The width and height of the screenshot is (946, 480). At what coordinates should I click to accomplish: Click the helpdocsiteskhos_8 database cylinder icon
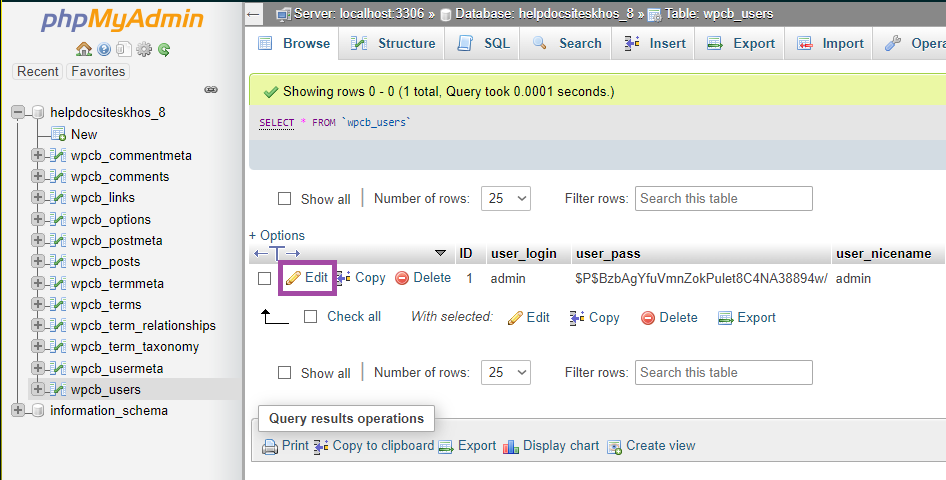[38, 112]
